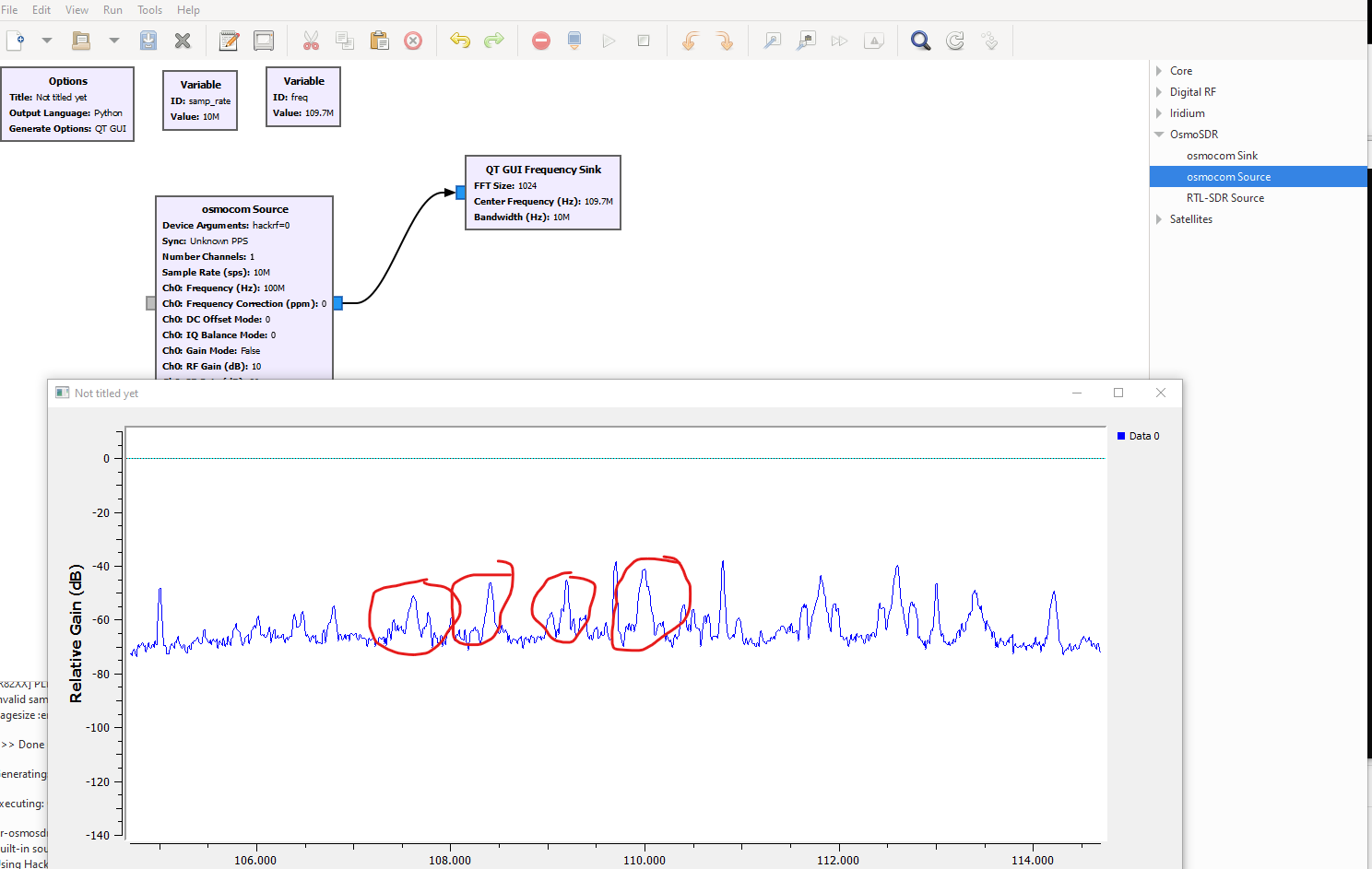Open the hier block with the last toolbar icon
The width and height of the screenshot is (1372, 869).
[x=989, y=41]
